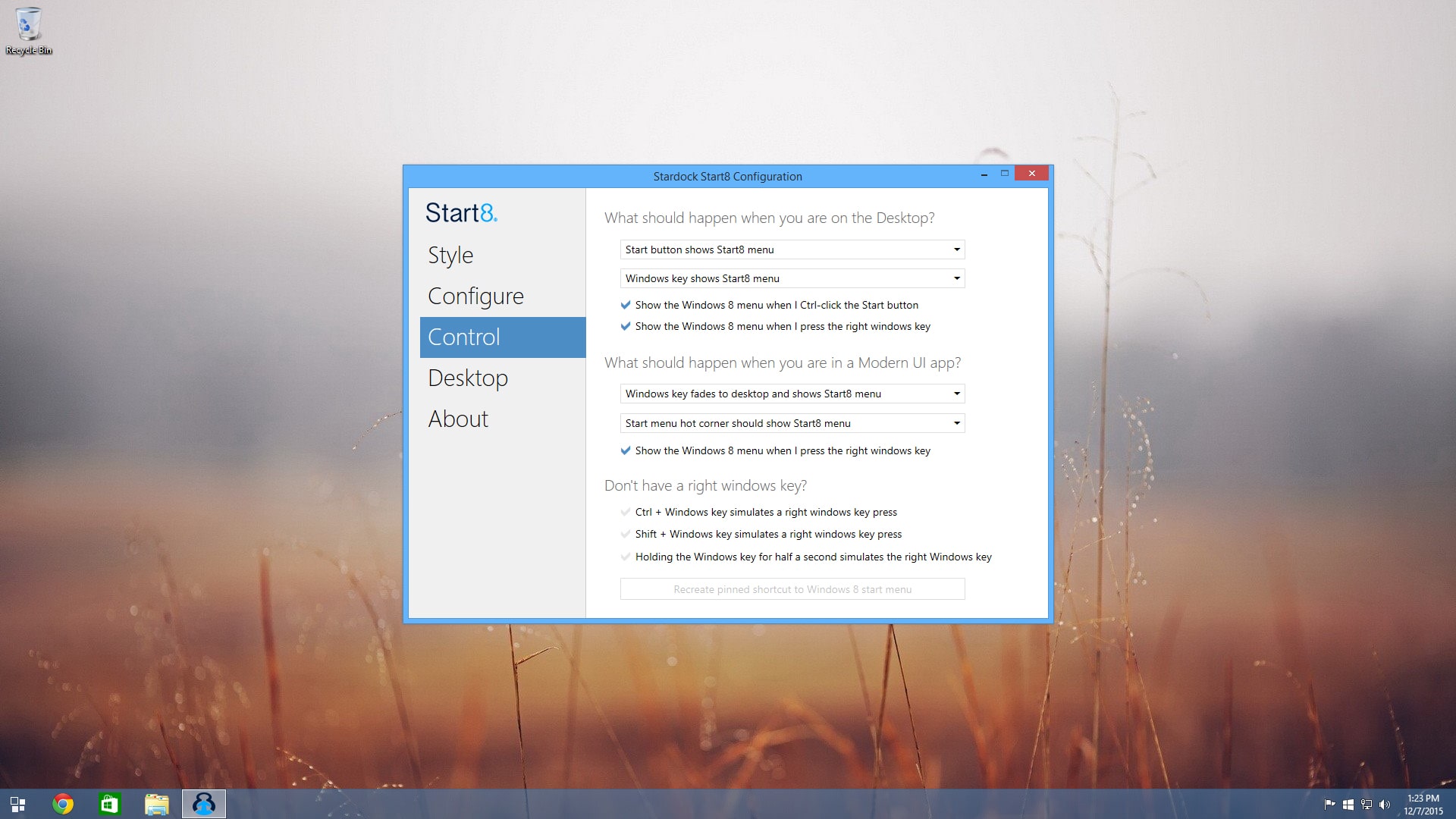Screen dimensions: 1456x819
Task: Switch to the Desktop section
Action: (x=503, y=378)
